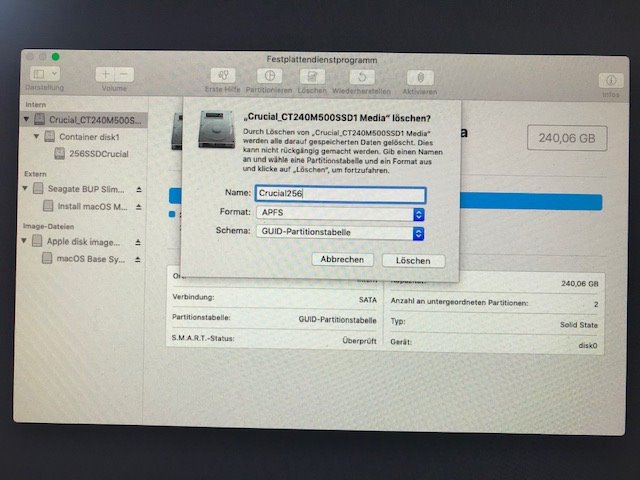The height and width of the screenshot is (480, 640).
Task: Open the Schema dropdown GUID-Partitionstabelle
Action: (340, 233)
